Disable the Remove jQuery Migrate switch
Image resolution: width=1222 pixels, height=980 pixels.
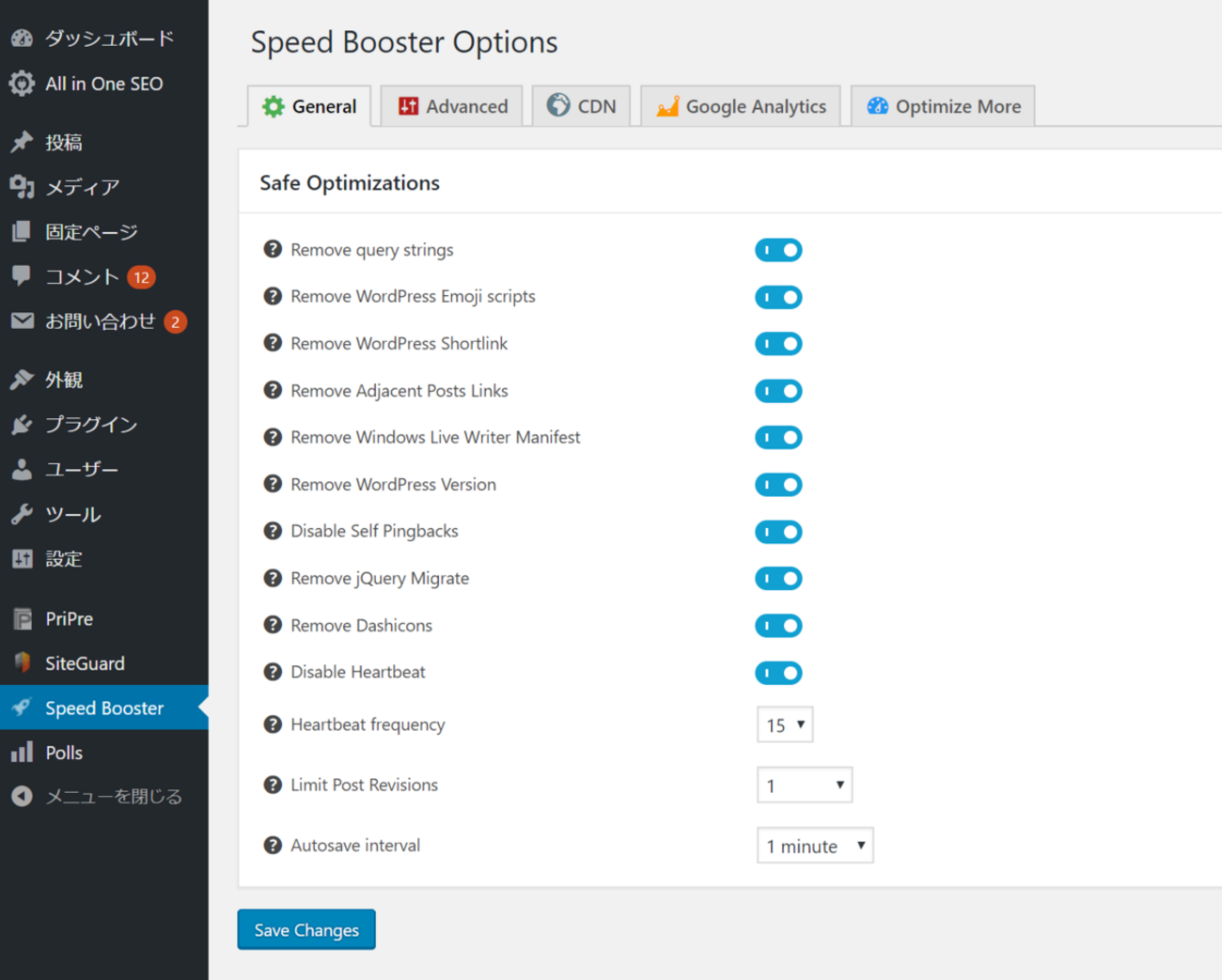coord(778,579)
